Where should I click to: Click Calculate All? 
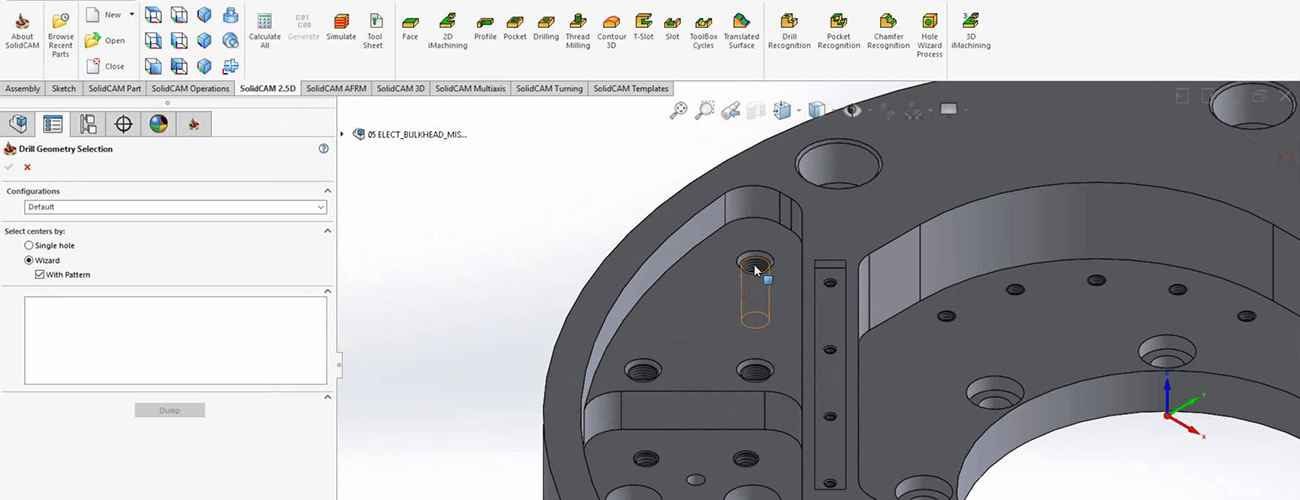pyautogui.click(x=265, y=31)
